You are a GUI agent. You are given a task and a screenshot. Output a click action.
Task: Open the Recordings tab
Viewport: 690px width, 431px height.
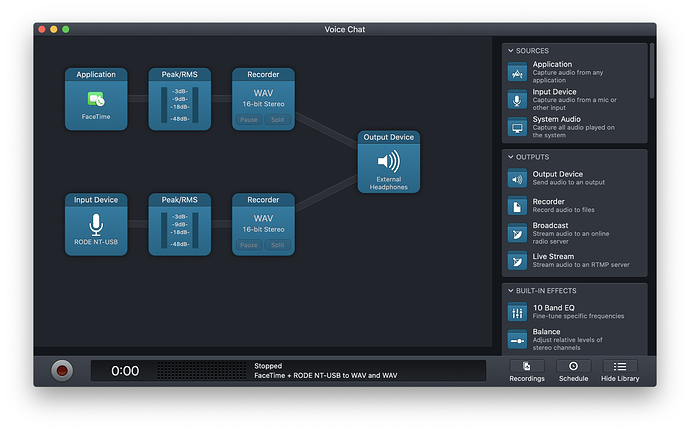[x=527, y=371]
